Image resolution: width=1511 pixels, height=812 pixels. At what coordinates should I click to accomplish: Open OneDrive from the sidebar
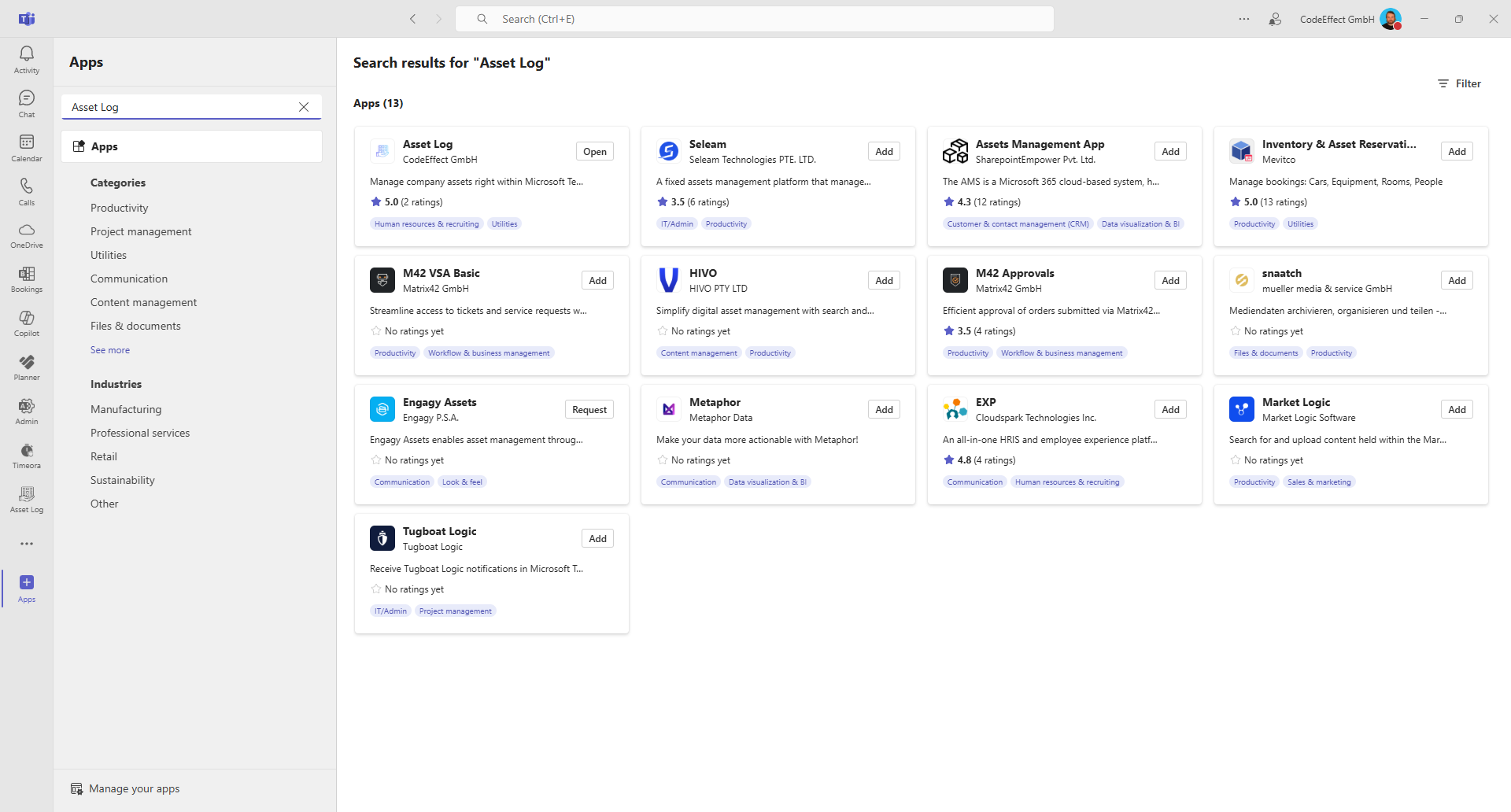(x=27, y=236)
